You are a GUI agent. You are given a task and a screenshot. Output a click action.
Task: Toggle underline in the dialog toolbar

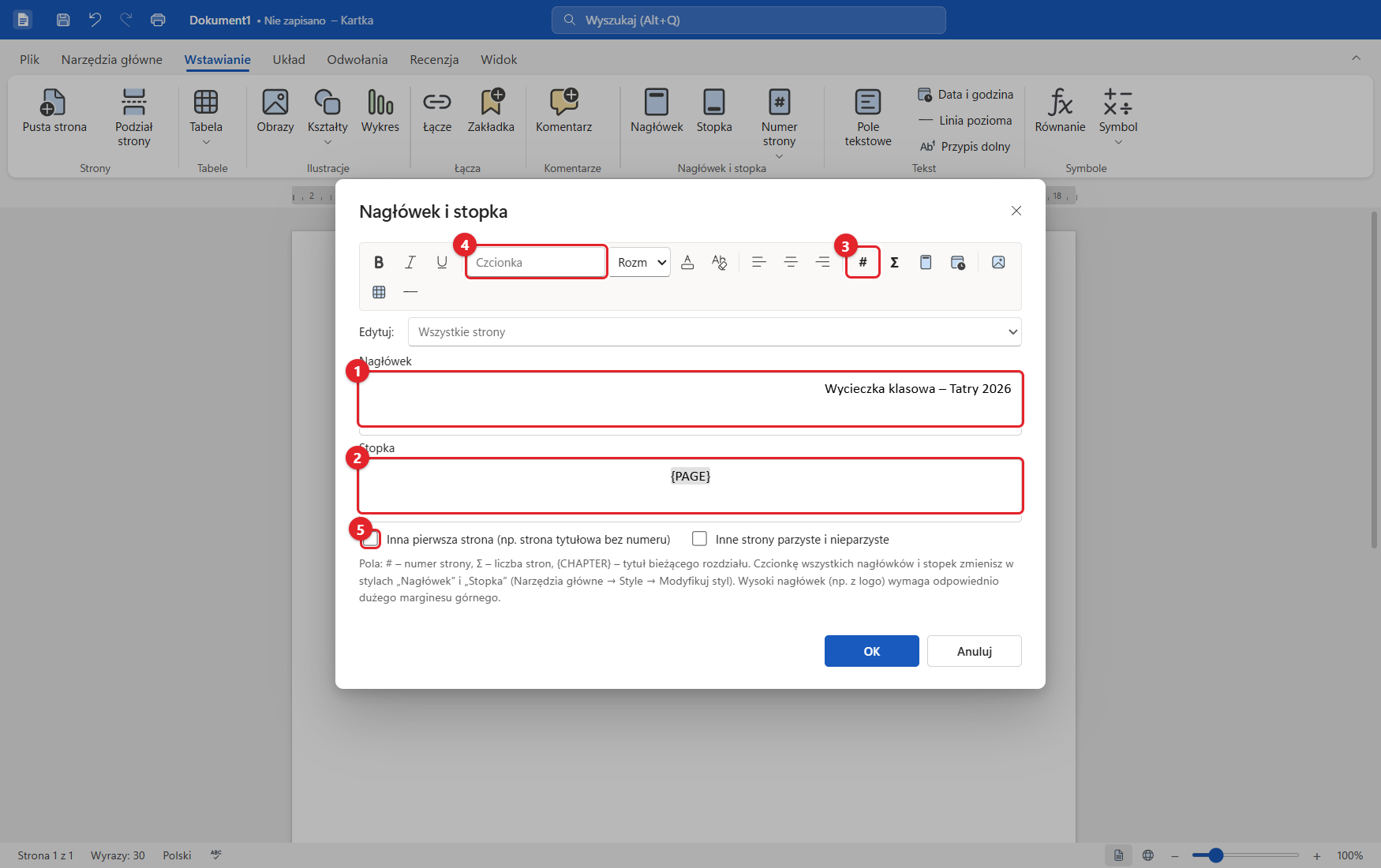[442, 263]
